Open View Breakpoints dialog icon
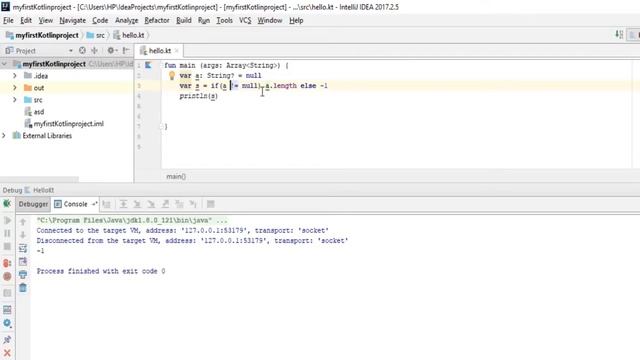The width and height of the screenshot is (640, 360). (x=7, y=263)
